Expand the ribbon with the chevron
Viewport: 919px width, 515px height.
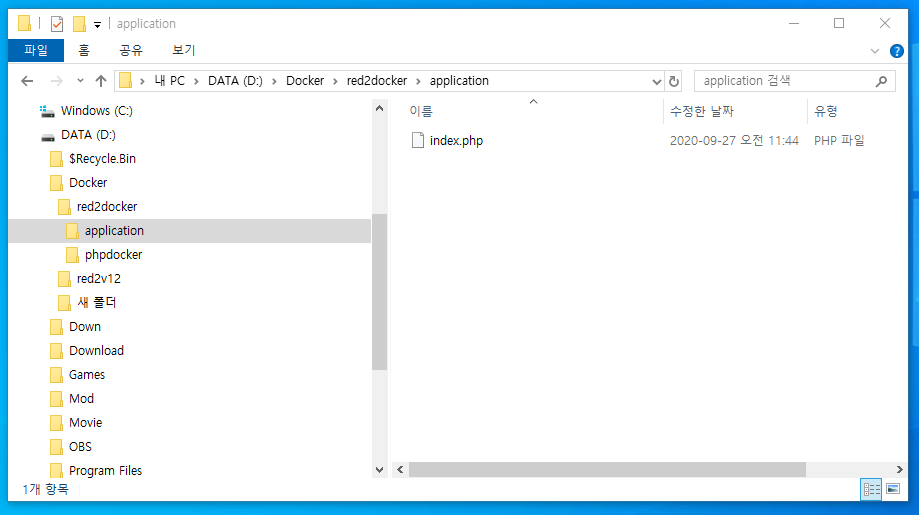click(x=875, y=51)
